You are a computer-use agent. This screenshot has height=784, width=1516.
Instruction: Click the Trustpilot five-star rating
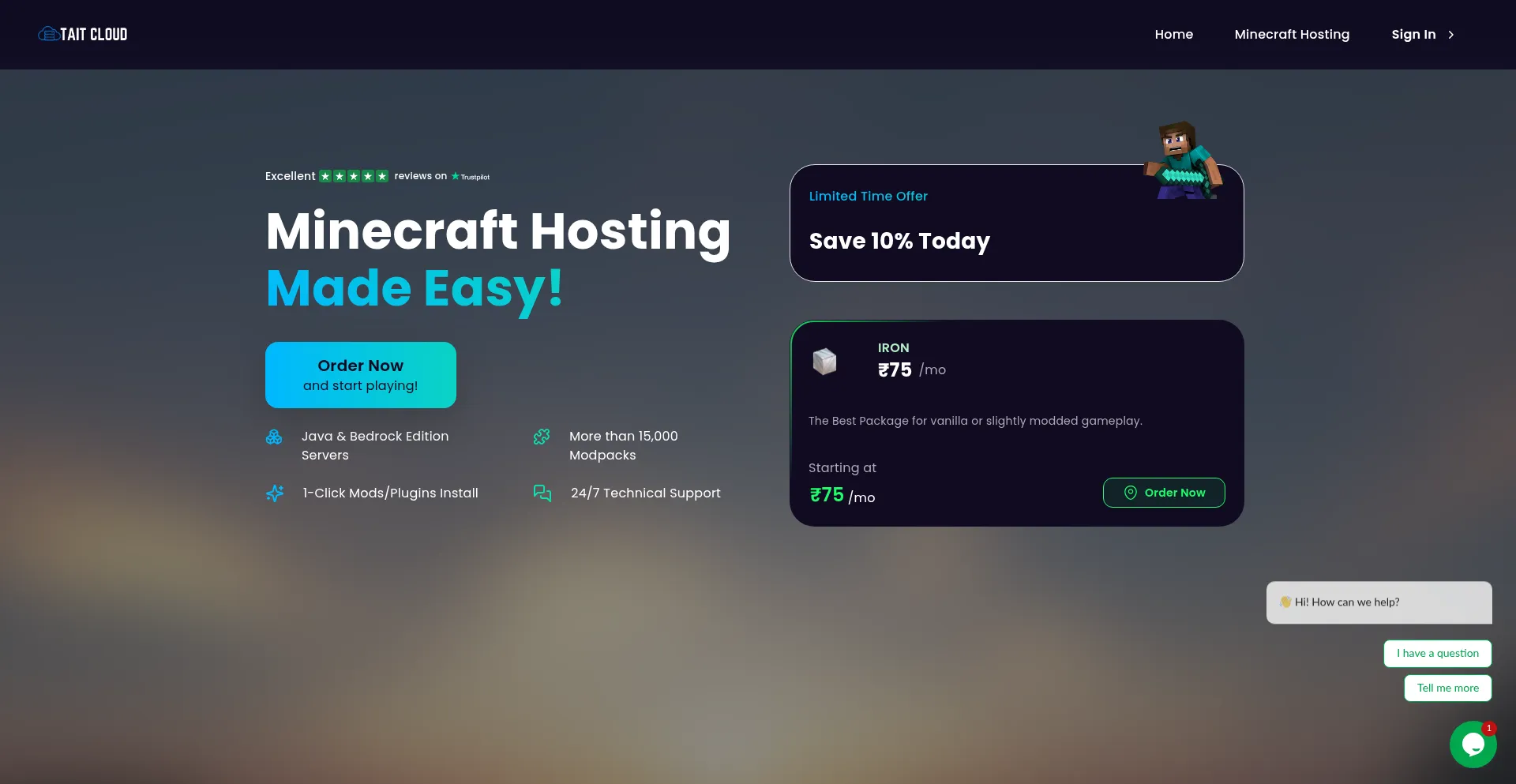click(353, 176)
